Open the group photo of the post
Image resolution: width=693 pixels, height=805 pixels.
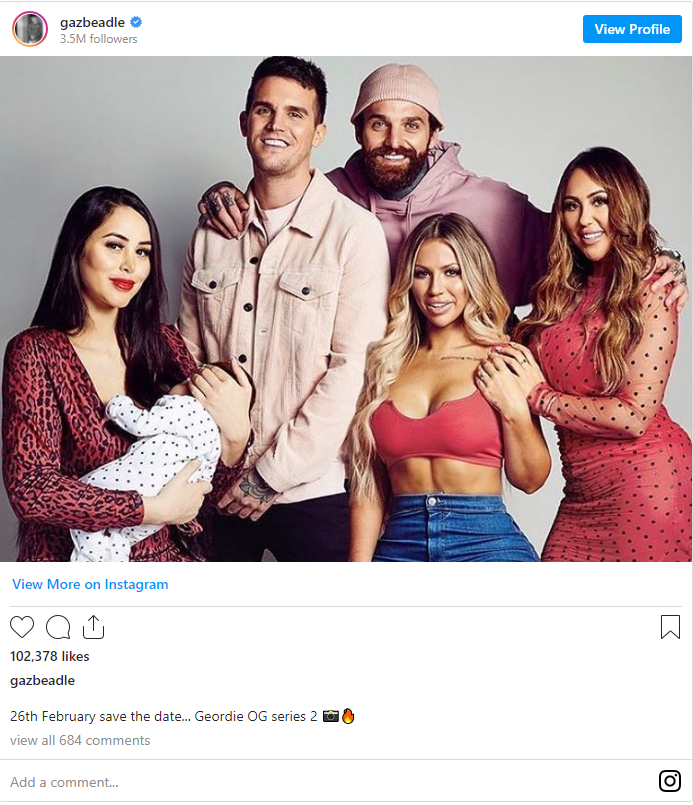click(x=346, y=309)
